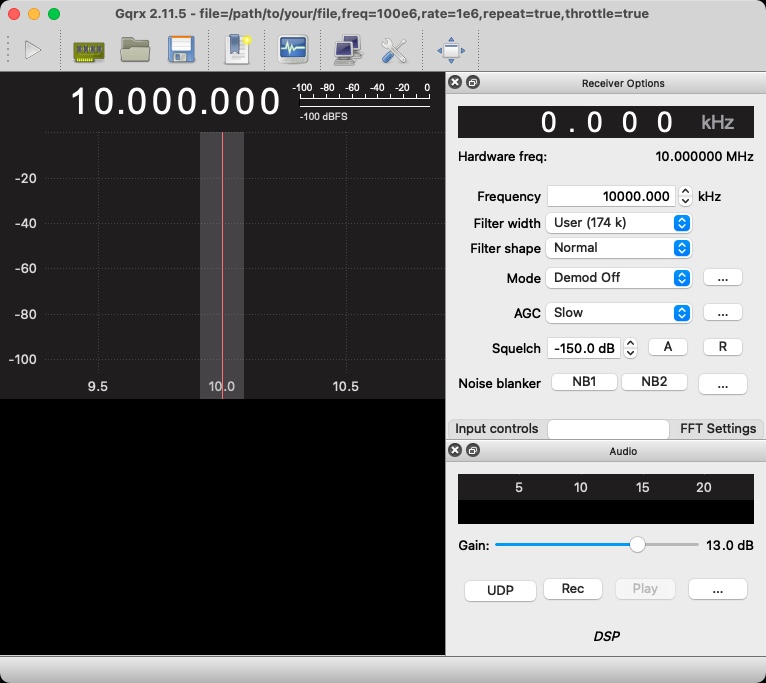Load settings with the folder icon
Viewport: 766px width, 683px height.
135,50
